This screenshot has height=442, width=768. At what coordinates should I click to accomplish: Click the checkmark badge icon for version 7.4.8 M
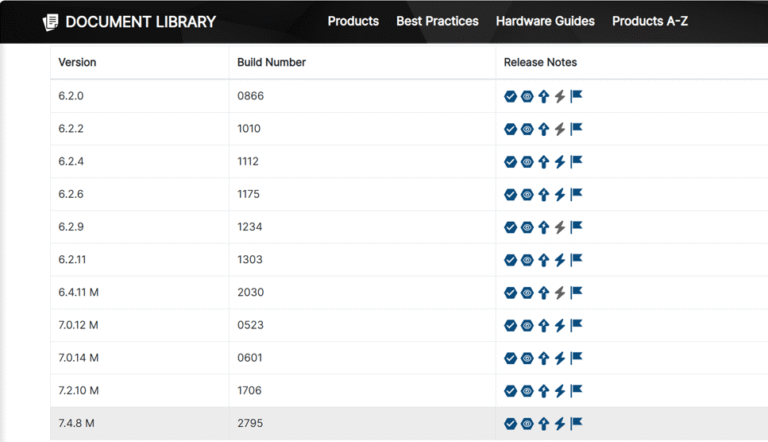coord(510,424)
